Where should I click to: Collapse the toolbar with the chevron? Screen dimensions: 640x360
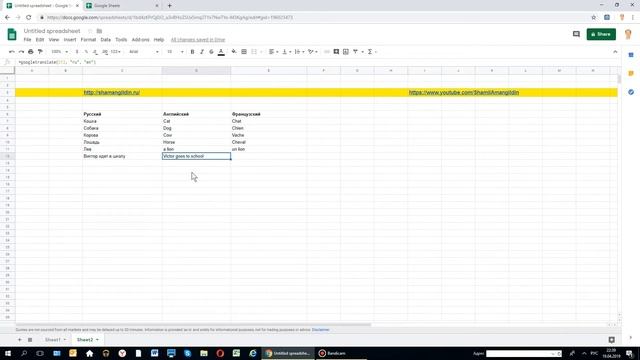click(615, 52)
